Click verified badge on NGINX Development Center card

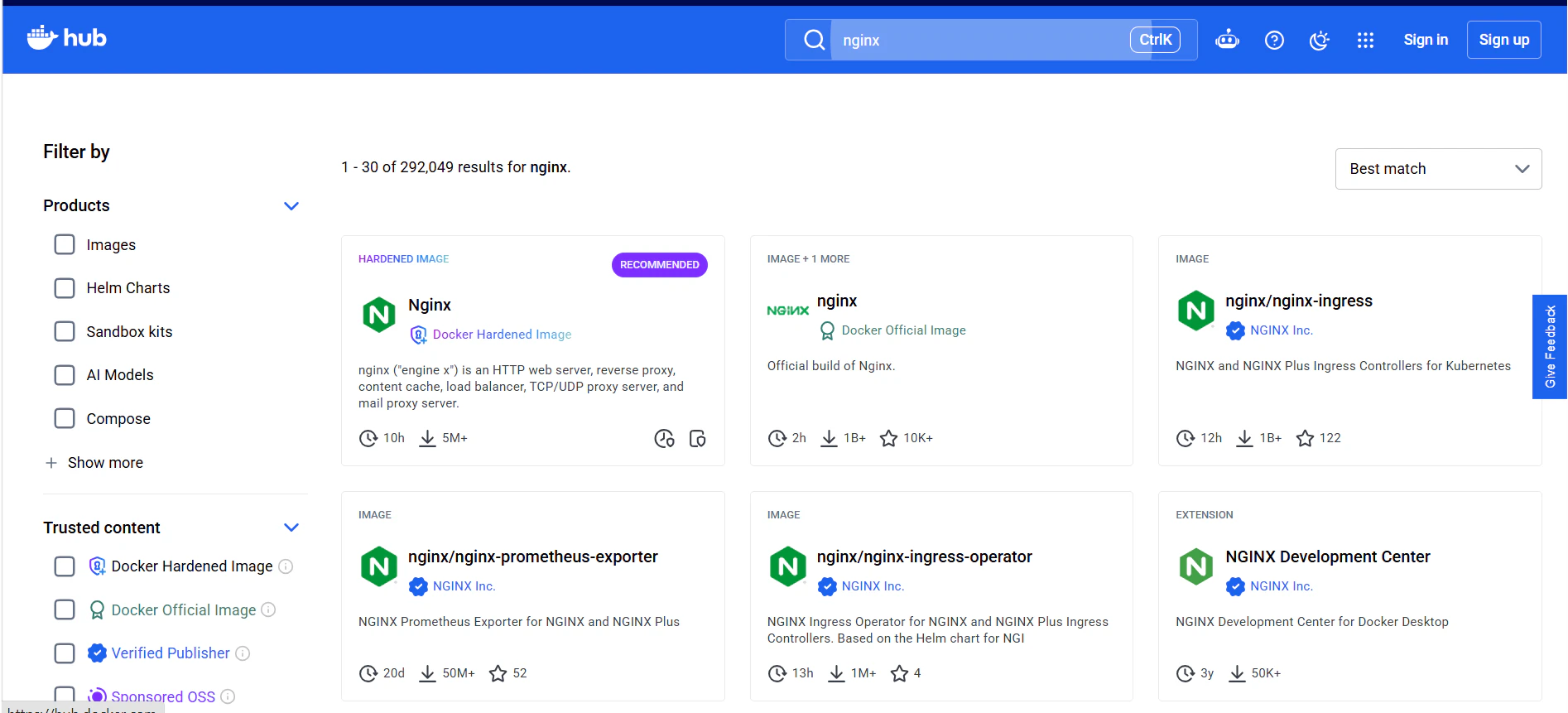click(x=1235, y=586)
